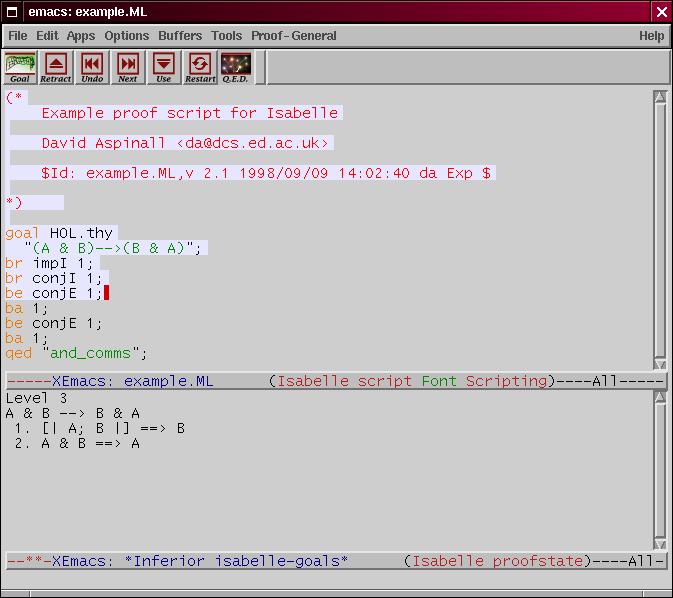Expand the Options menu
This screenshot has width=673, height=598.
coord(127,36)
